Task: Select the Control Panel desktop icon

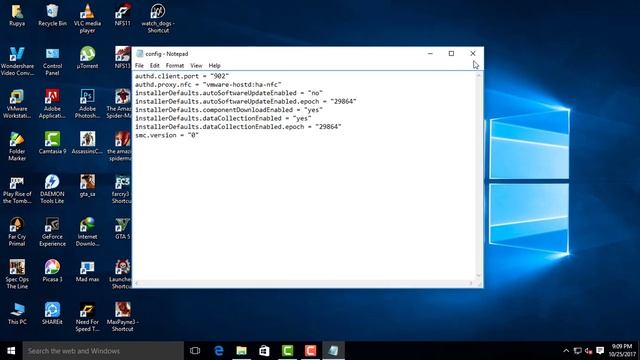Action: point(52,61)
